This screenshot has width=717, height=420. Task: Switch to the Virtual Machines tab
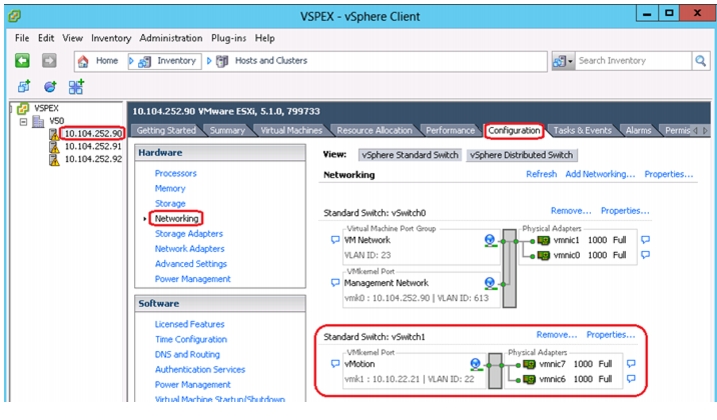click(x=291, y=131)
